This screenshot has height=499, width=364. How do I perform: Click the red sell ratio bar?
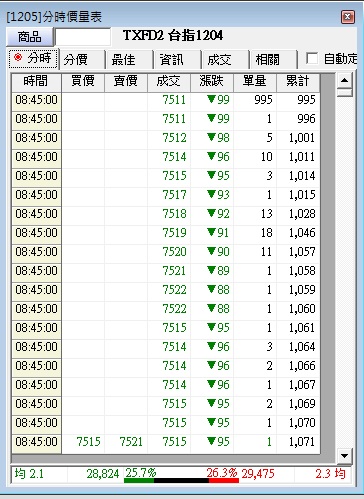pos(224,481)
